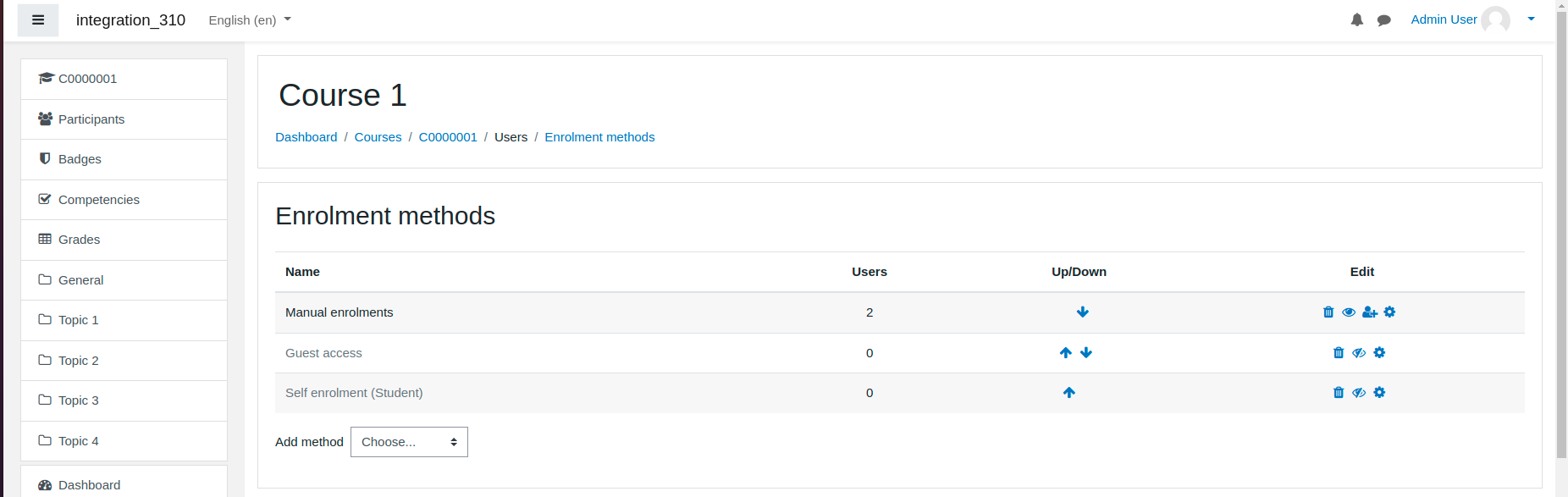Image resolution: width=1568 pixels, height=497 pixels.
Task: Enable Self enrolment via crossed eye icon
Action: coord(1359,393)
